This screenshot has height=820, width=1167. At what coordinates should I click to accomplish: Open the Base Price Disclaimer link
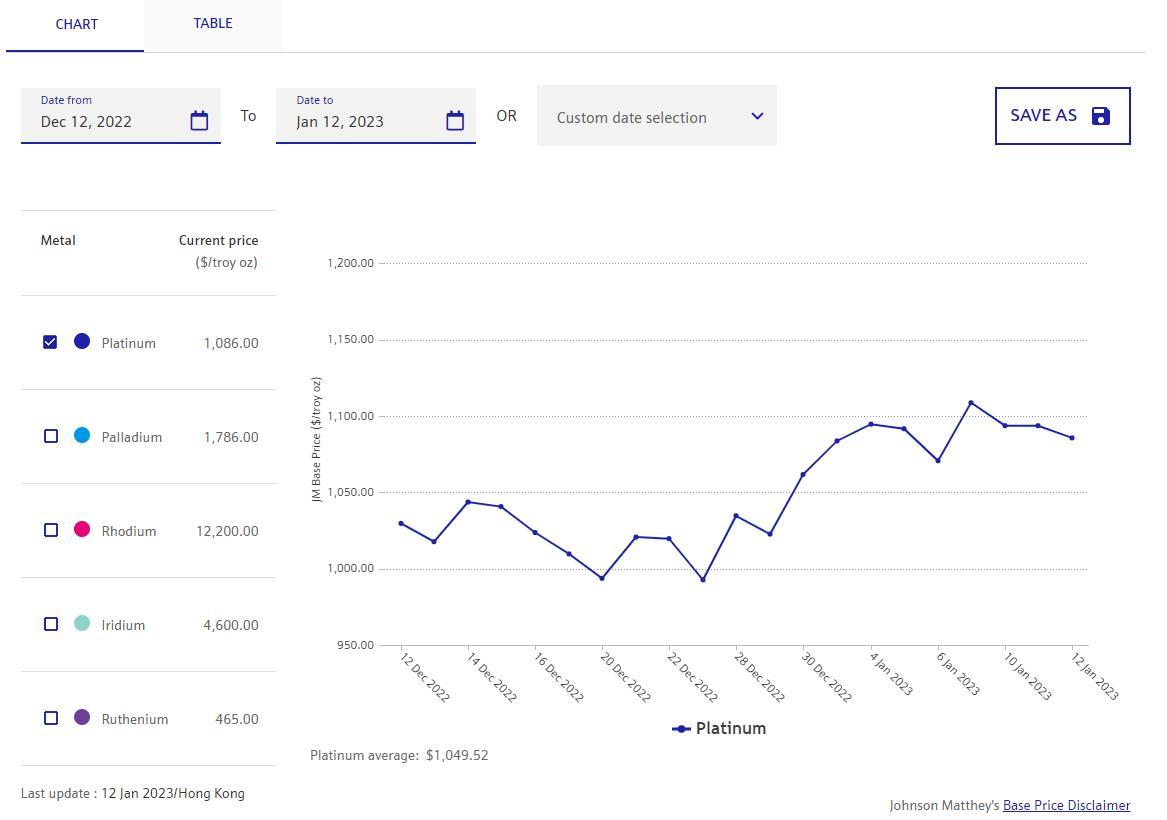click(x=1066, y=805)
